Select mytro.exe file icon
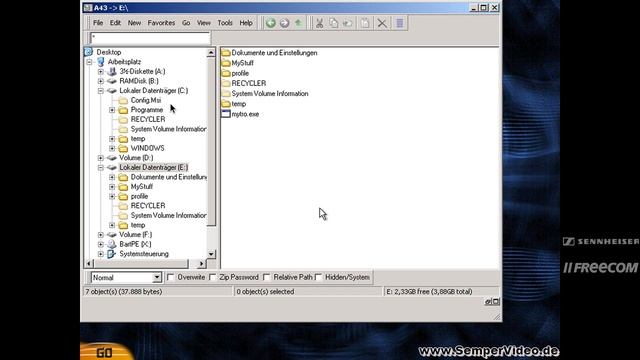 226,114
